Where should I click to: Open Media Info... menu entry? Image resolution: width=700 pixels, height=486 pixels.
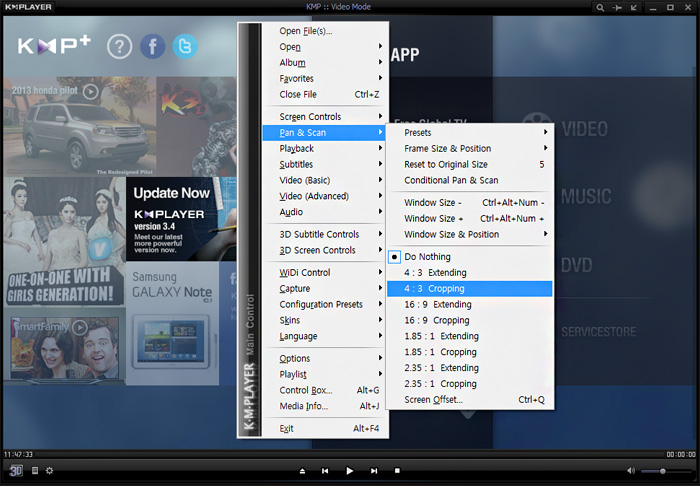pos(325,406)
